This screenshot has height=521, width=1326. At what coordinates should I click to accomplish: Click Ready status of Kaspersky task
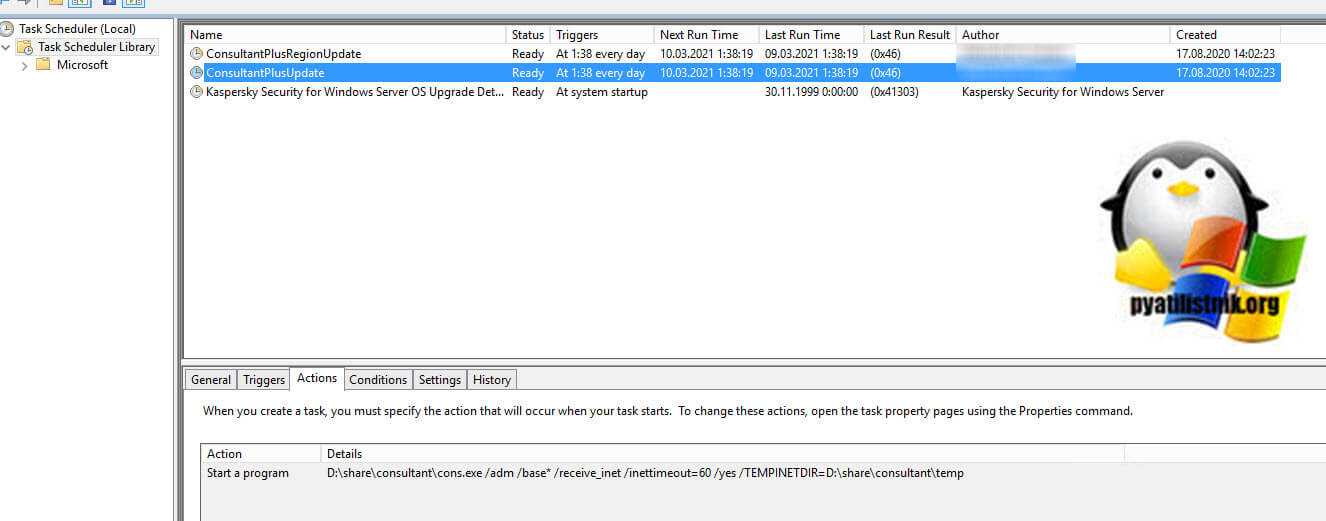528,92
